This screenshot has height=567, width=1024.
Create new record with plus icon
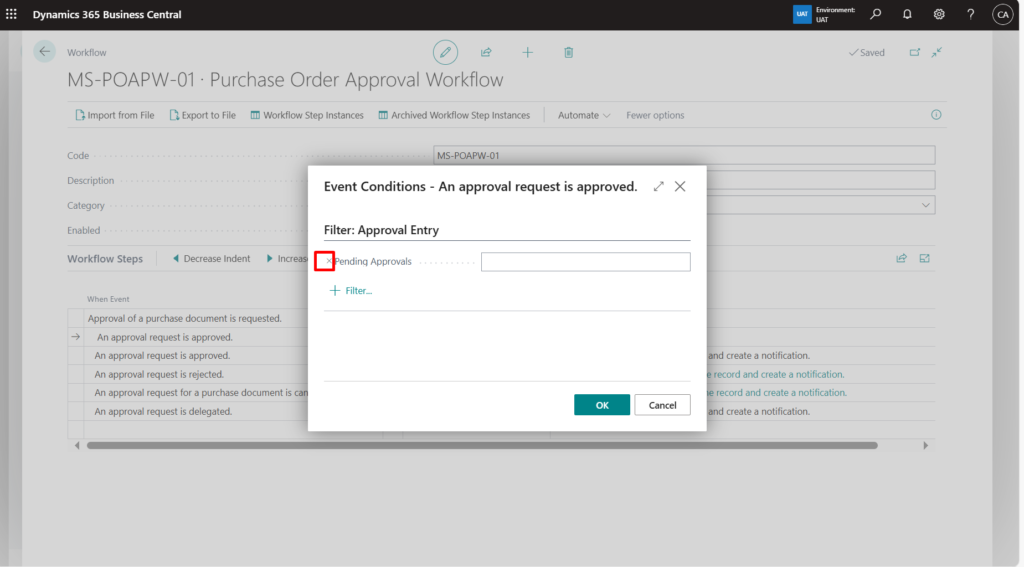coord(528,52)
